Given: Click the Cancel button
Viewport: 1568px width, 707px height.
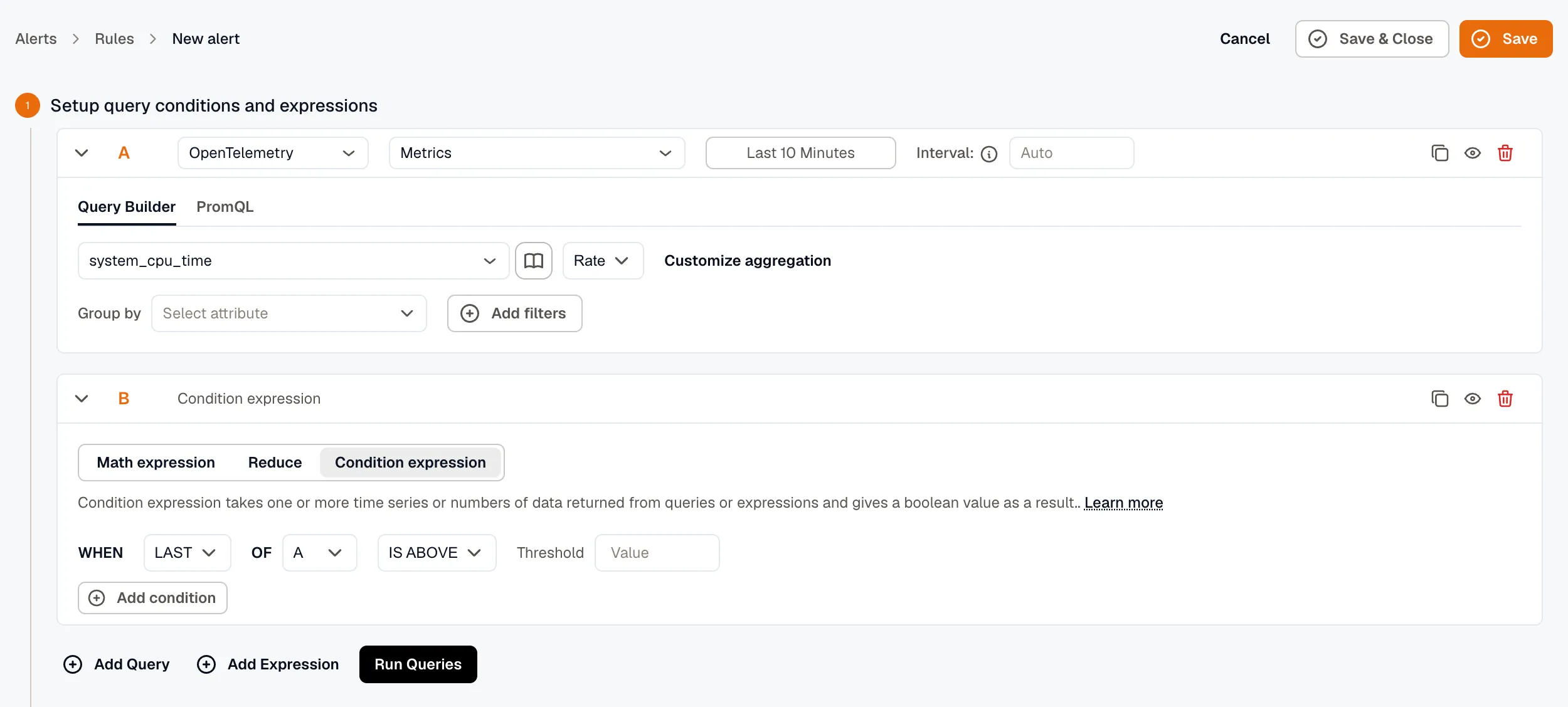Looking at the screenshot, I should [x=1244, y=39].
